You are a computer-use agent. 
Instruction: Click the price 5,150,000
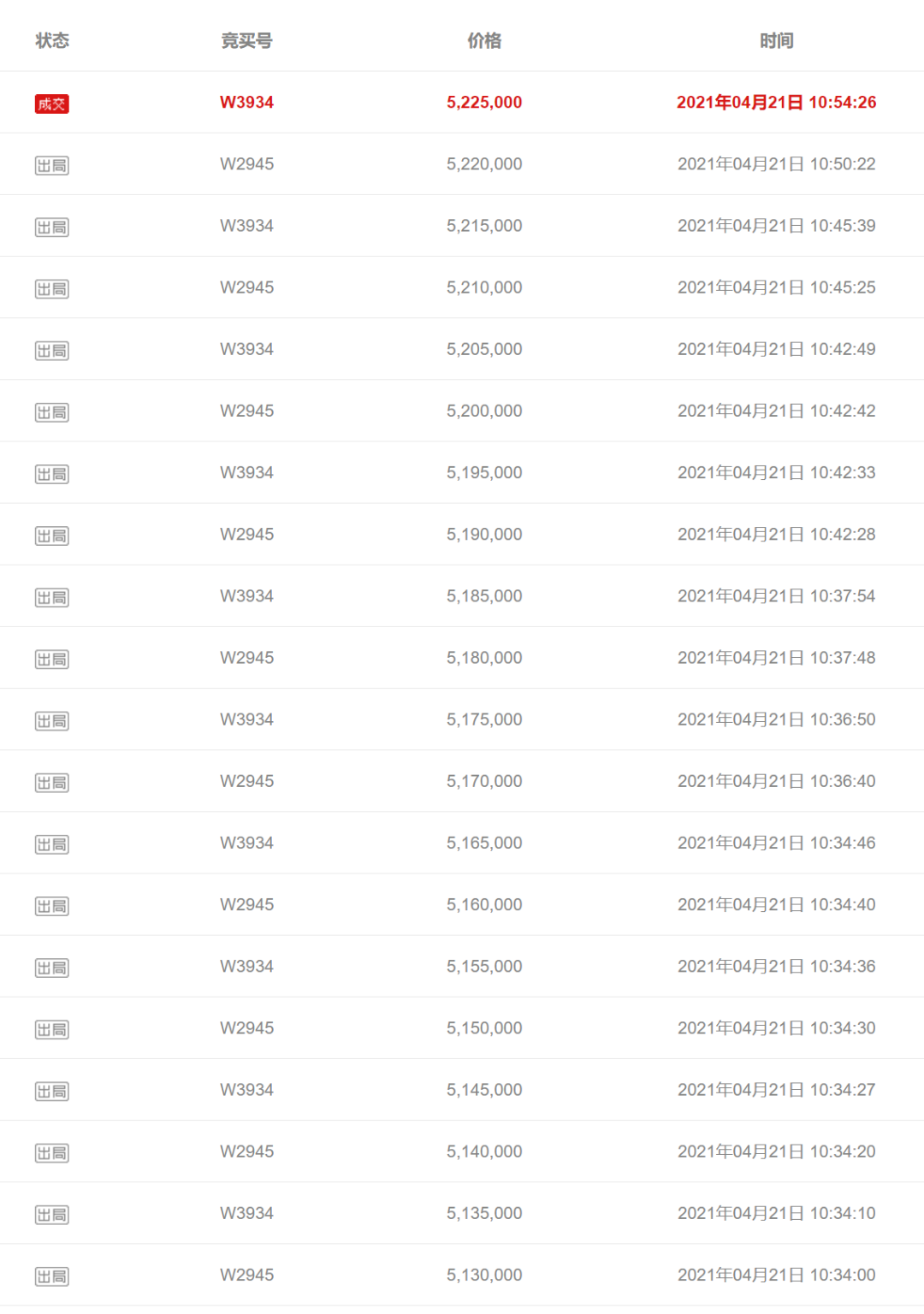coord(484,1027)
